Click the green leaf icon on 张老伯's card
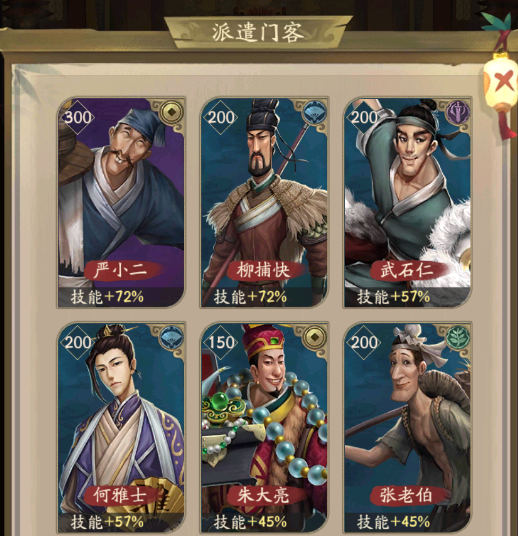 coord(457,338)
